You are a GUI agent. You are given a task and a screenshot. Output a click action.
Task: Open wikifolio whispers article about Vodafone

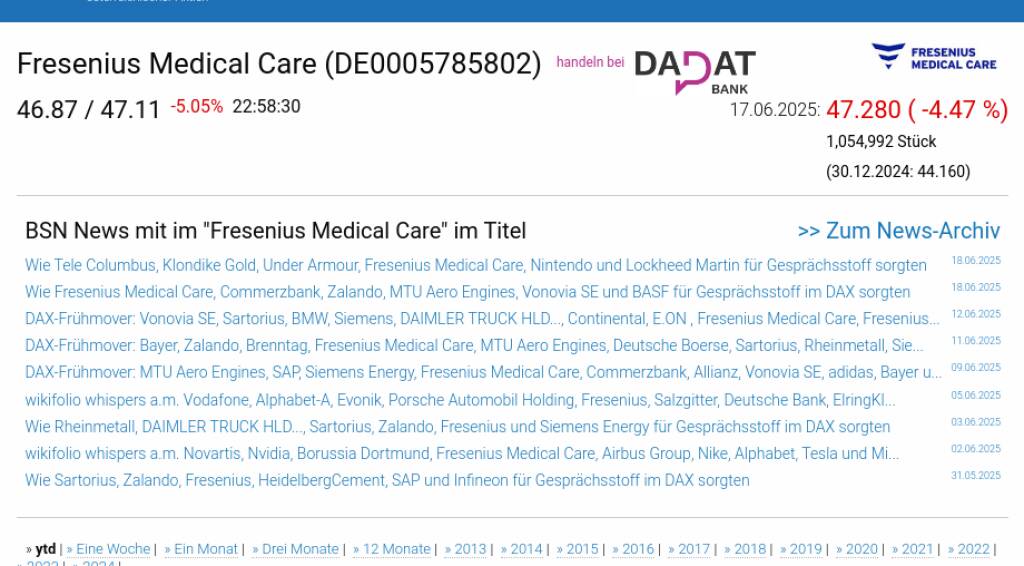[460, 400]
